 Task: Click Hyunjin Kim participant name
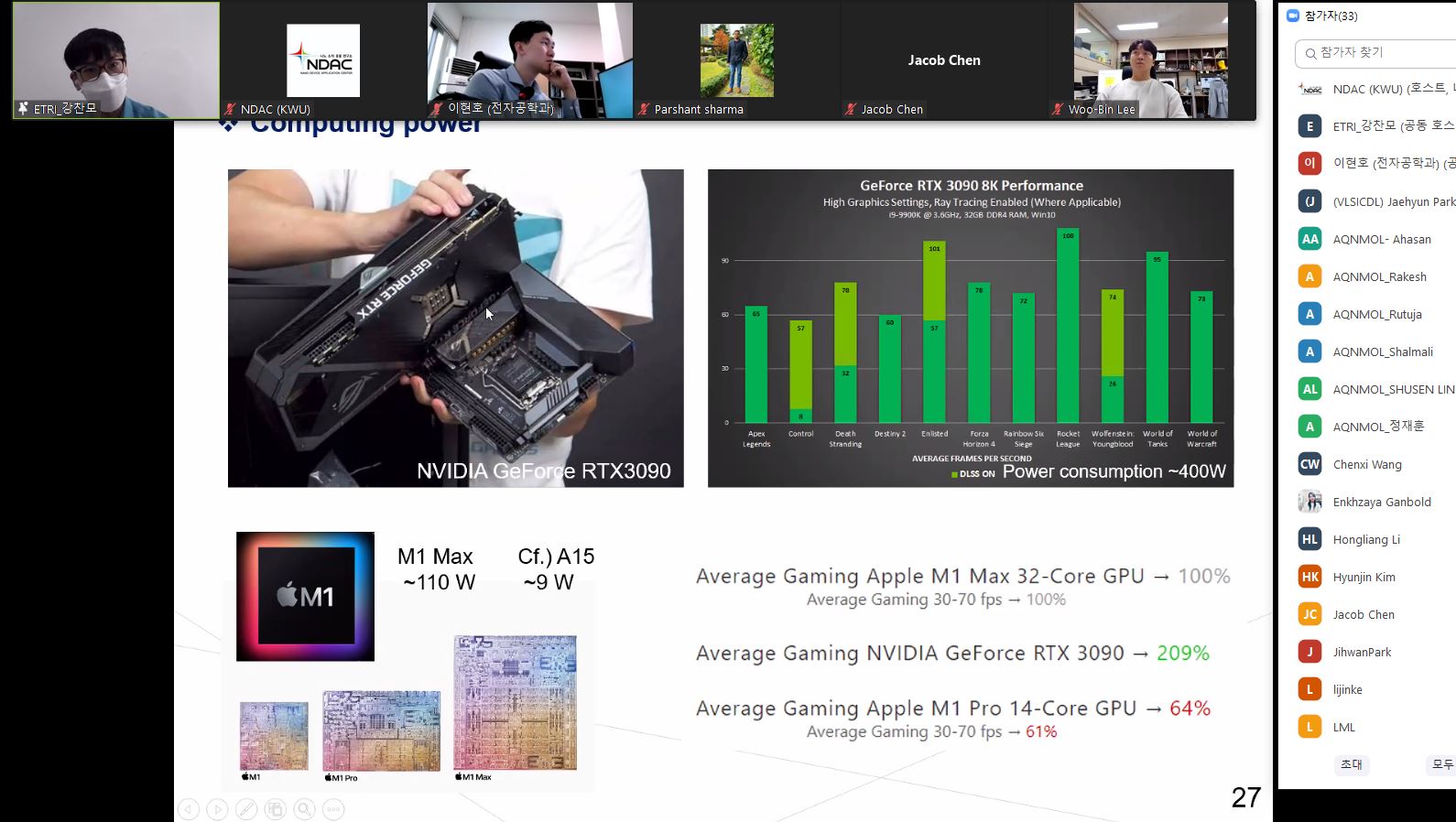coord(1364,577)
